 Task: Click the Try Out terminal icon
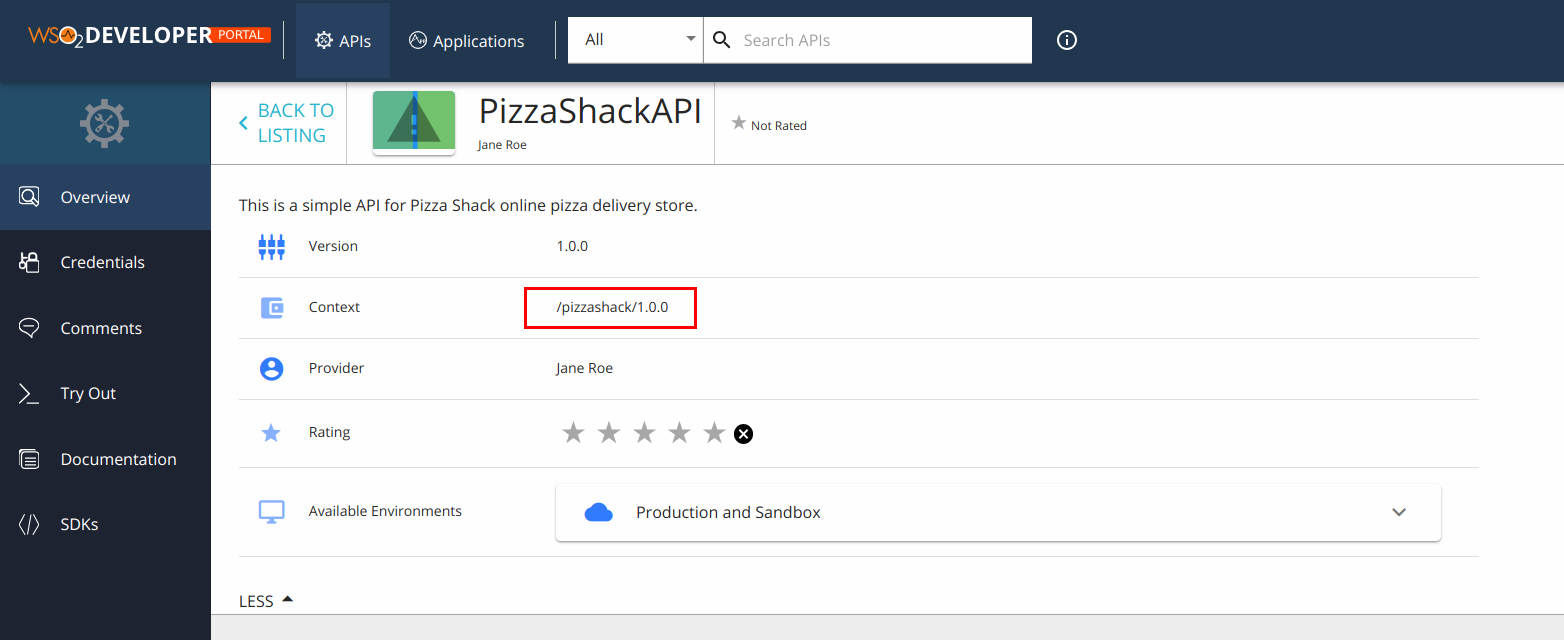30,394
